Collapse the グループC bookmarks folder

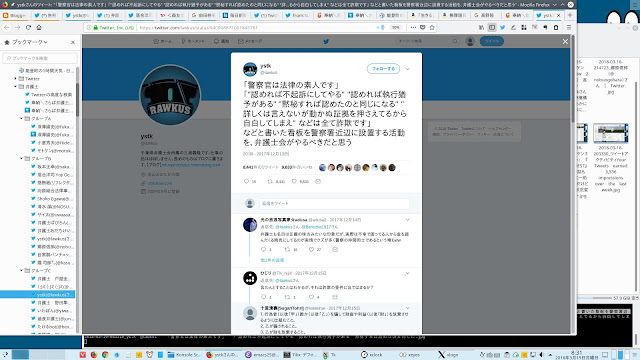22,270
